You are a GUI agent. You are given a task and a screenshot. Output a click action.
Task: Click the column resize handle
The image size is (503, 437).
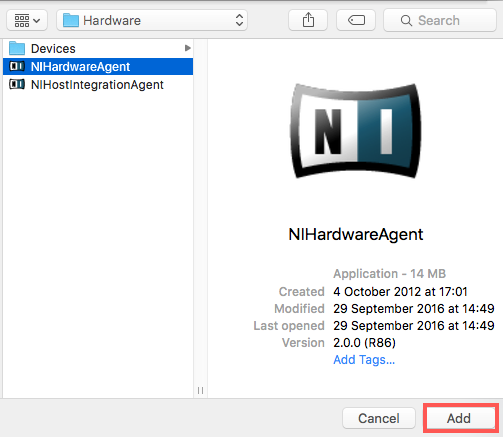(x=200, y=390)
